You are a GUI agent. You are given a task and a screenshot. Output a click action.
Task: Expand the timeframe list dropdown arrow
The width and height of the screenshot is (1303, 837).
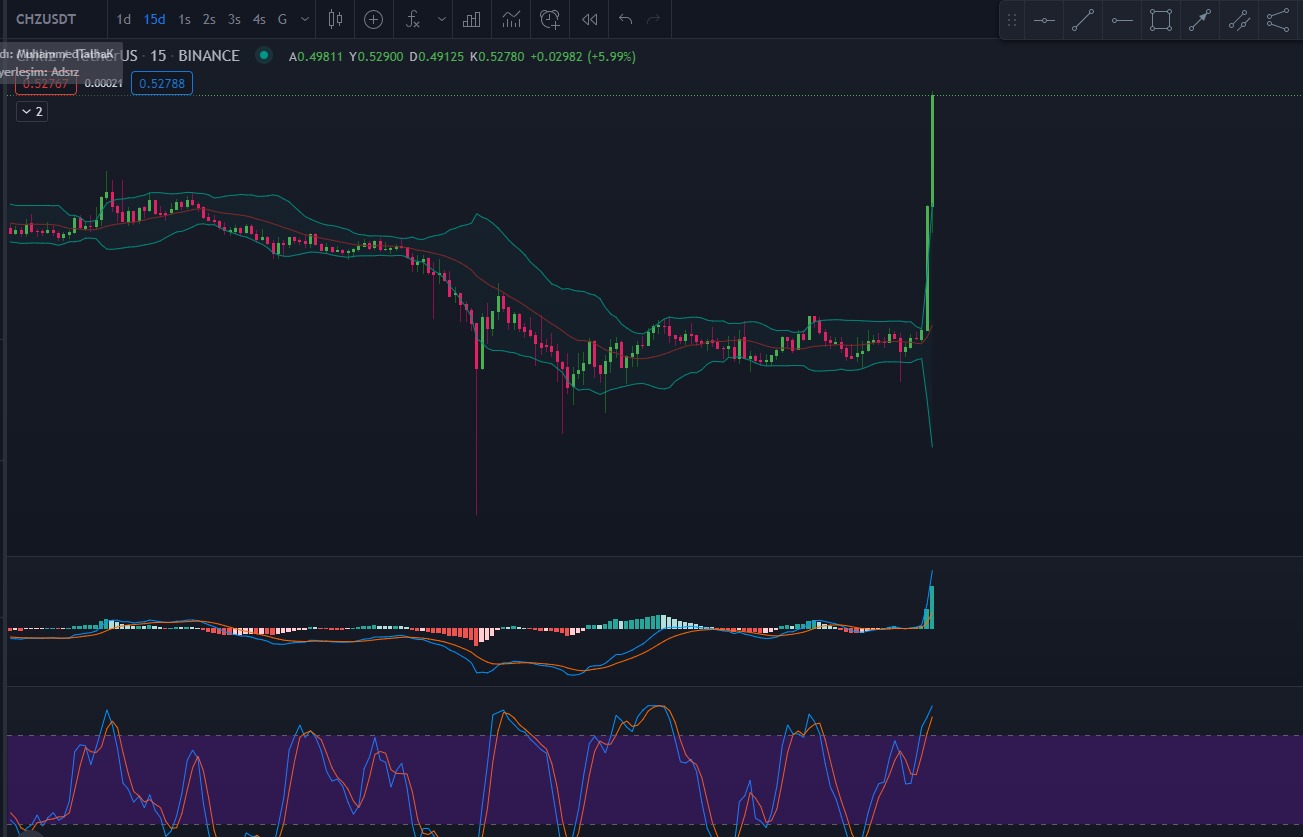305,19
